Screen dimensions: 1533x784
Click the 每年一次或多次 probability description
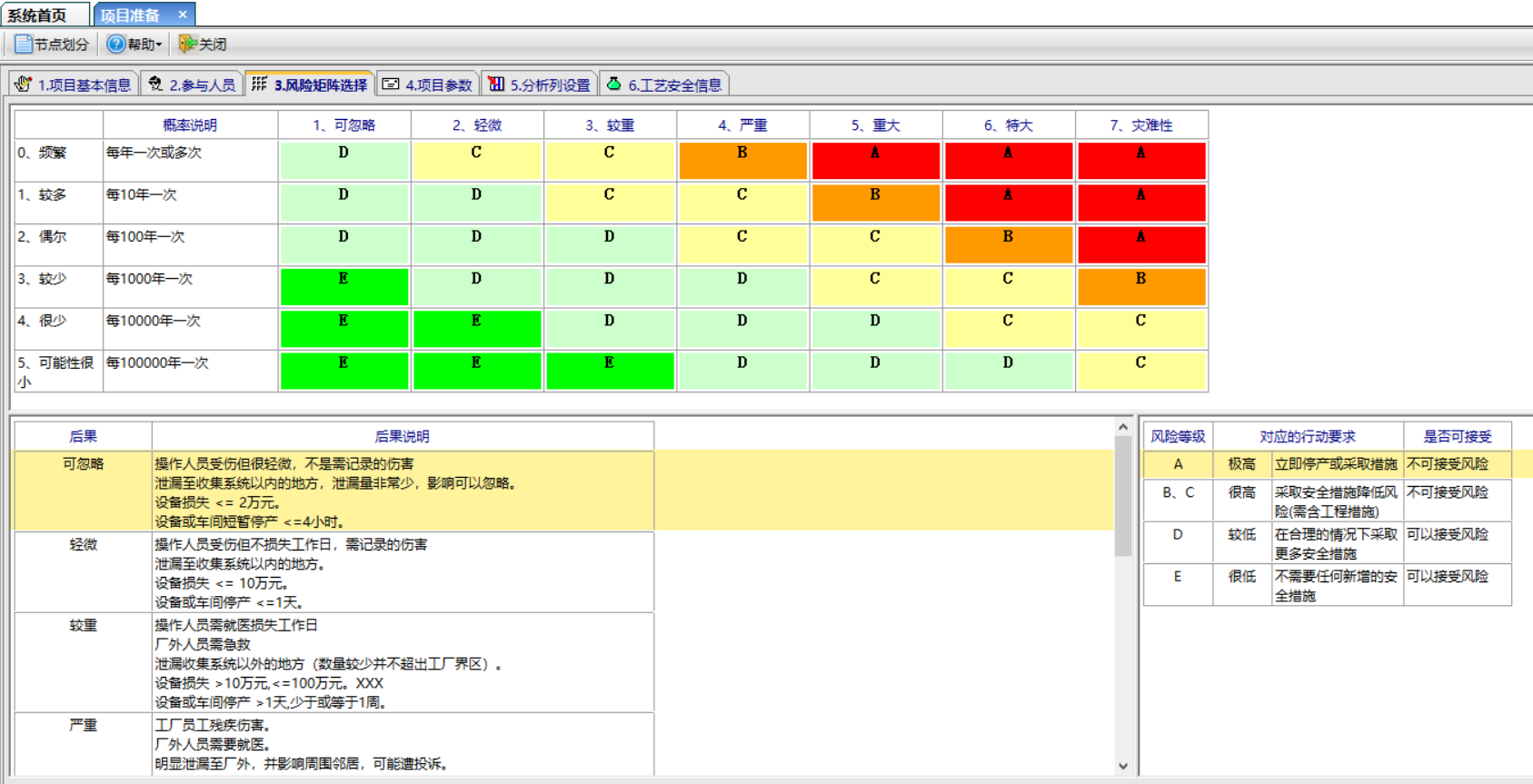(x=190, y=161)
